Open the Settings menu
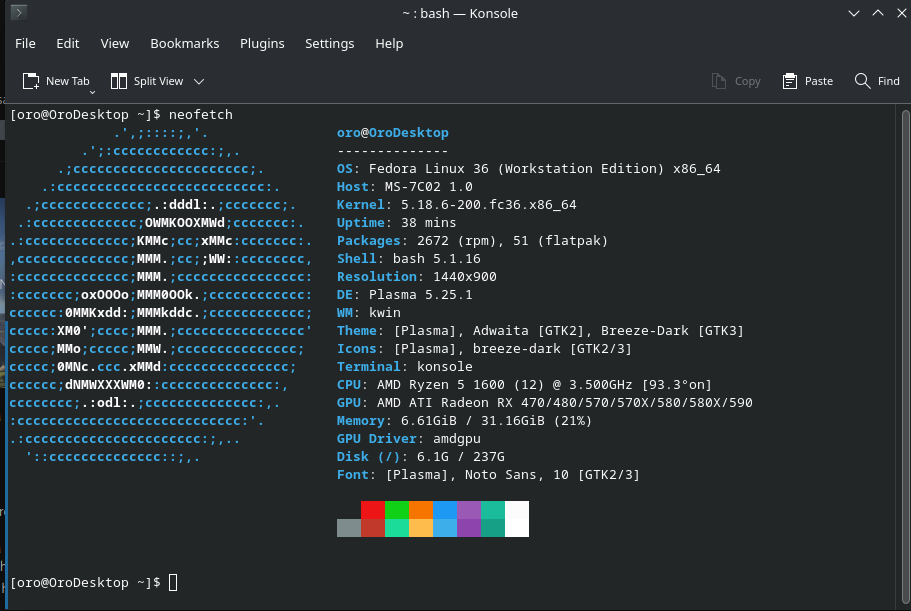 (329, 44)
